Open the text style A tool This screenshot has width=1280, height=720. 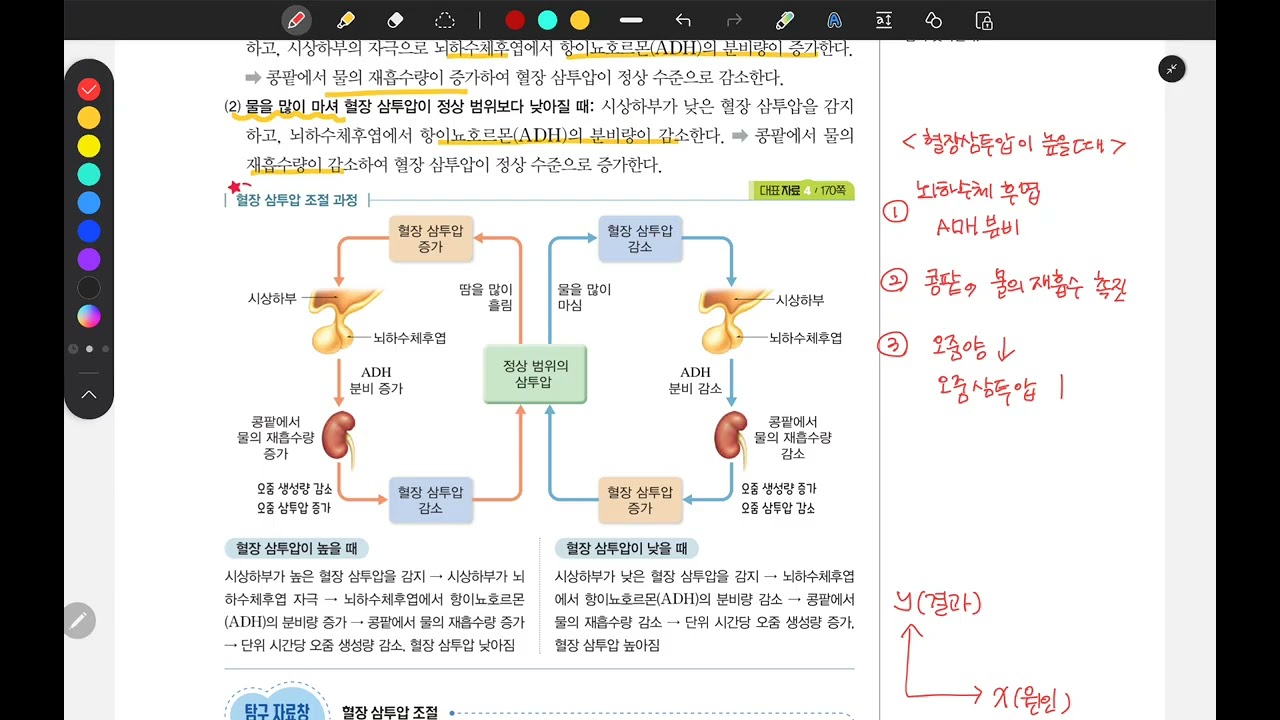pos(834,20)
